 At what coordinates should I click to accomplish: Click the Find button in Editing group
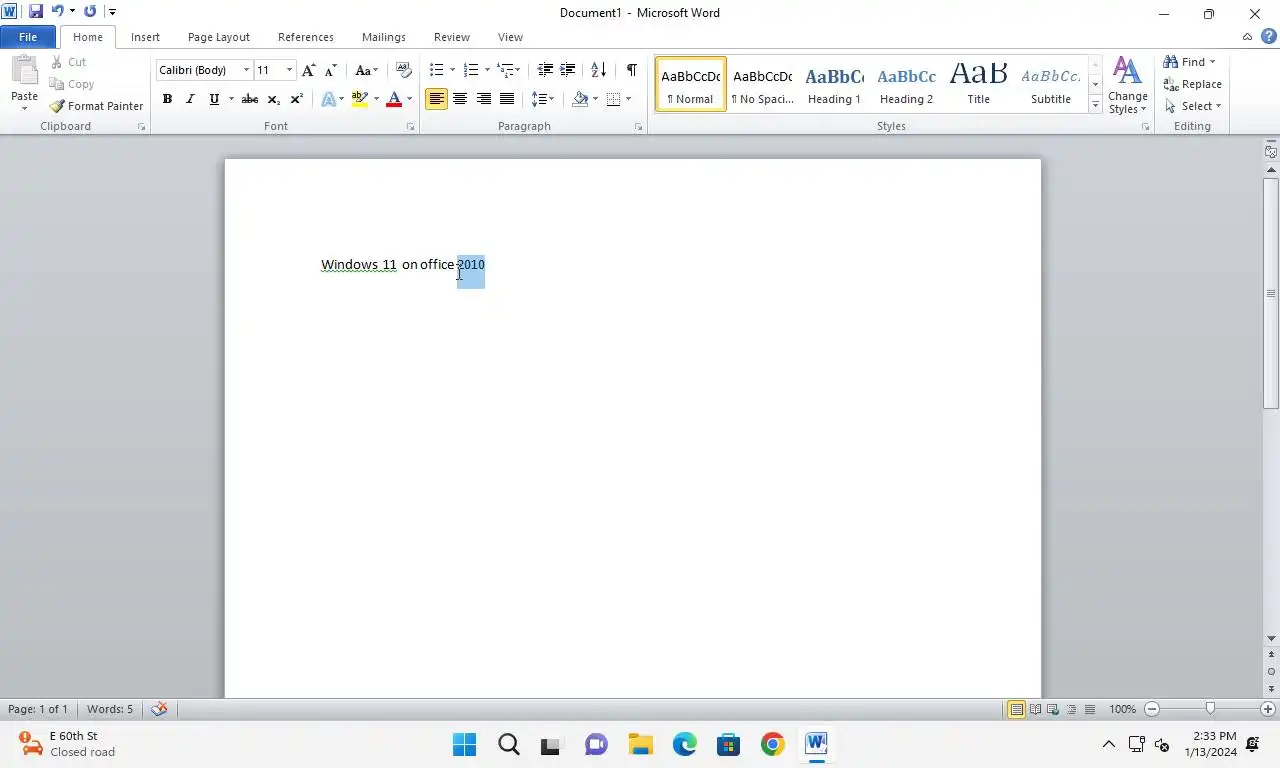[x=1189, y=62]
